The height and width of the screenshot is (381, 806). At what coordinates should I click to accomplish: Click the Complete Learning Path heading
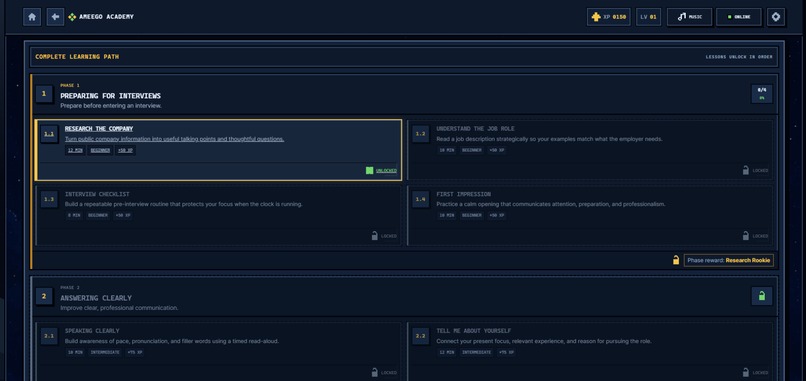pos(77,57)
